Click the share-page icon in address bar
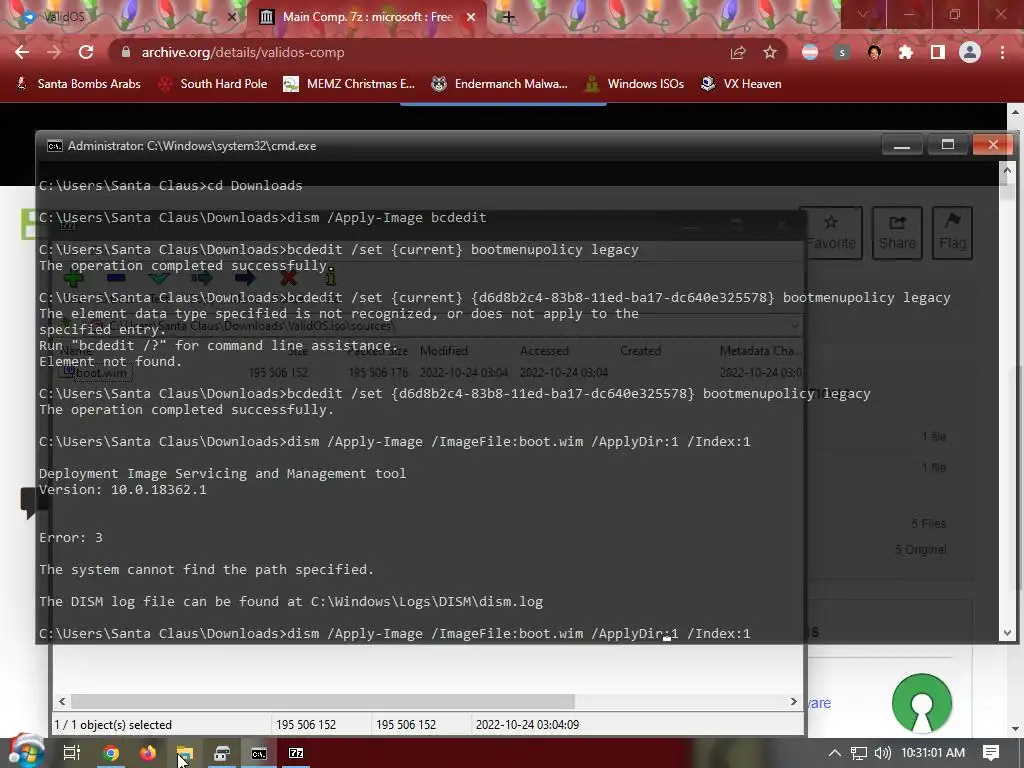This screenshot has height=768, width=1024. (738, 52)
